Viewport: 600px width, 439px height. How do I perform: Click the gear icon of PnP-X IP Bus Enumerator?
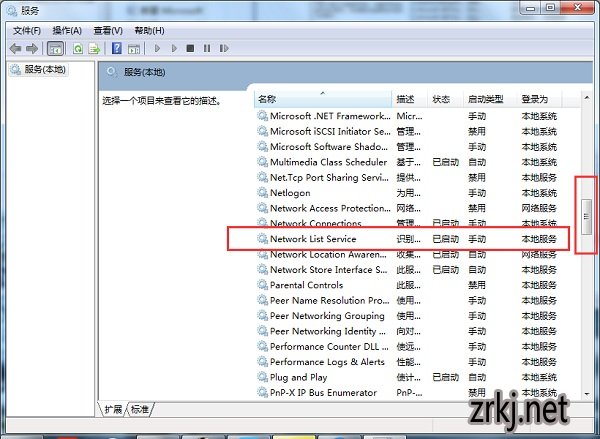click(x=262, y=392)
